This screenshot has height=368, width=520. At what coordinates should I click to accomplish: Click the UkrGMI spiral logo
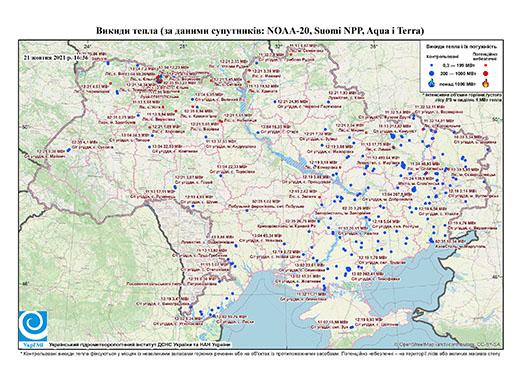tap(33, 327)
